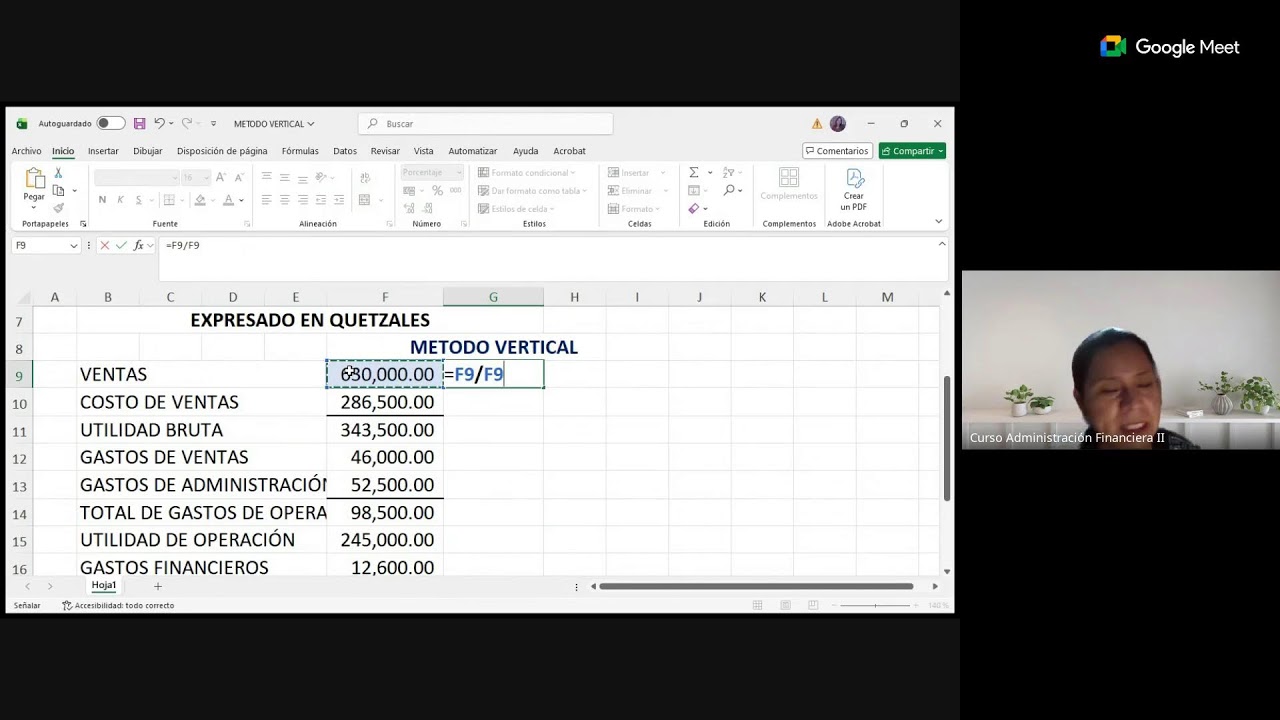Open Insert Function via the fx icon

139,245
